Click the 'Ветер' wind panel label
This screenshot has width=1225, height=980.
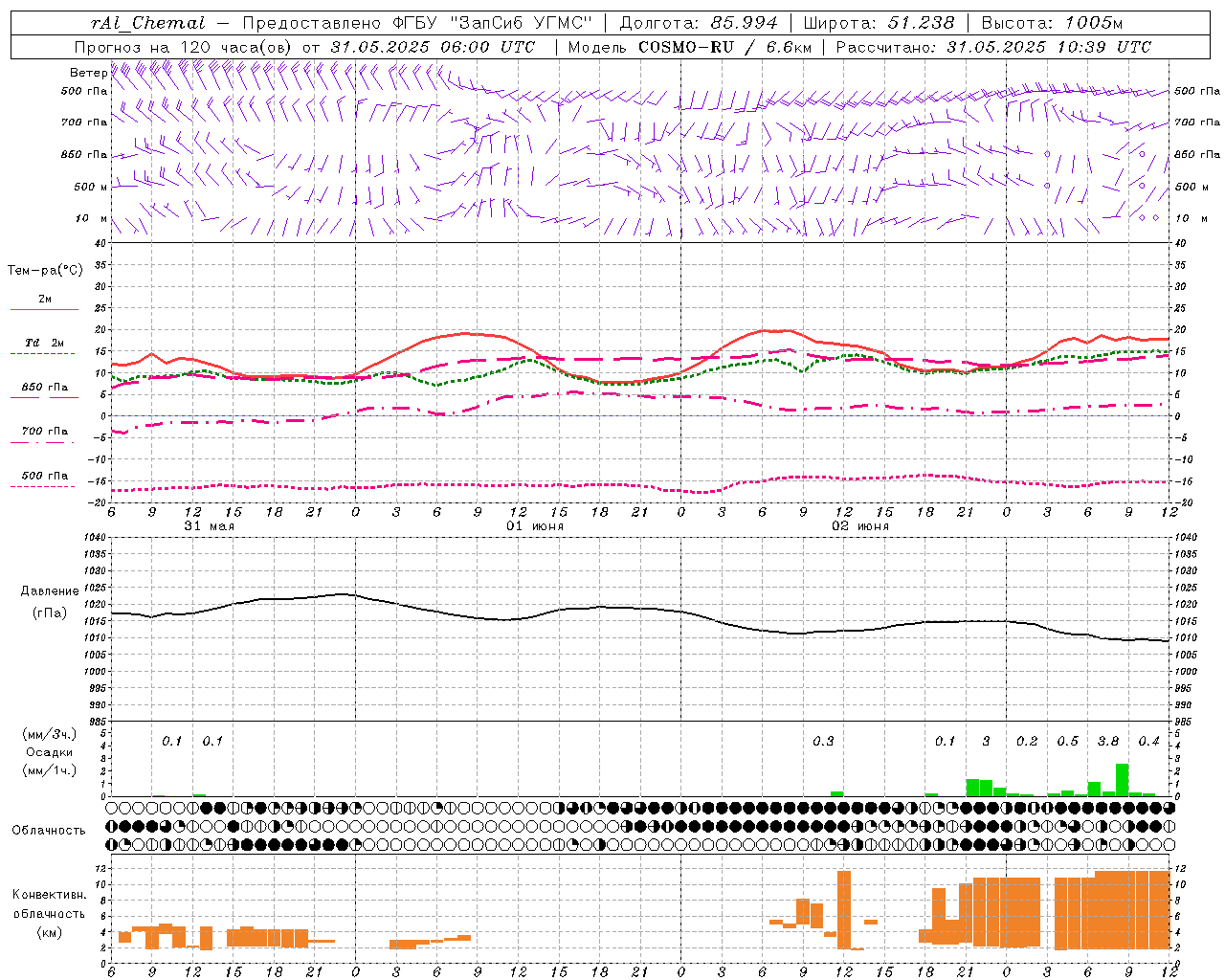point(88,73)
